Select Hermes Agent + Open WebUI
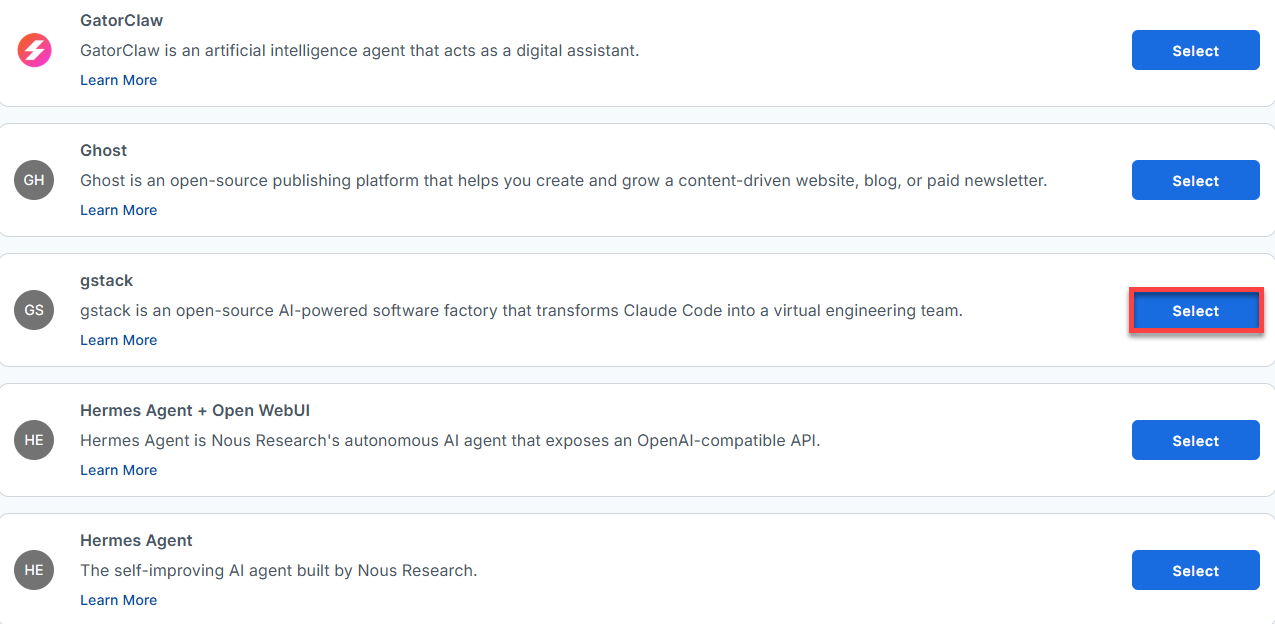The width and height of the screenshot is (1275, 624). tap(1195, 440)
